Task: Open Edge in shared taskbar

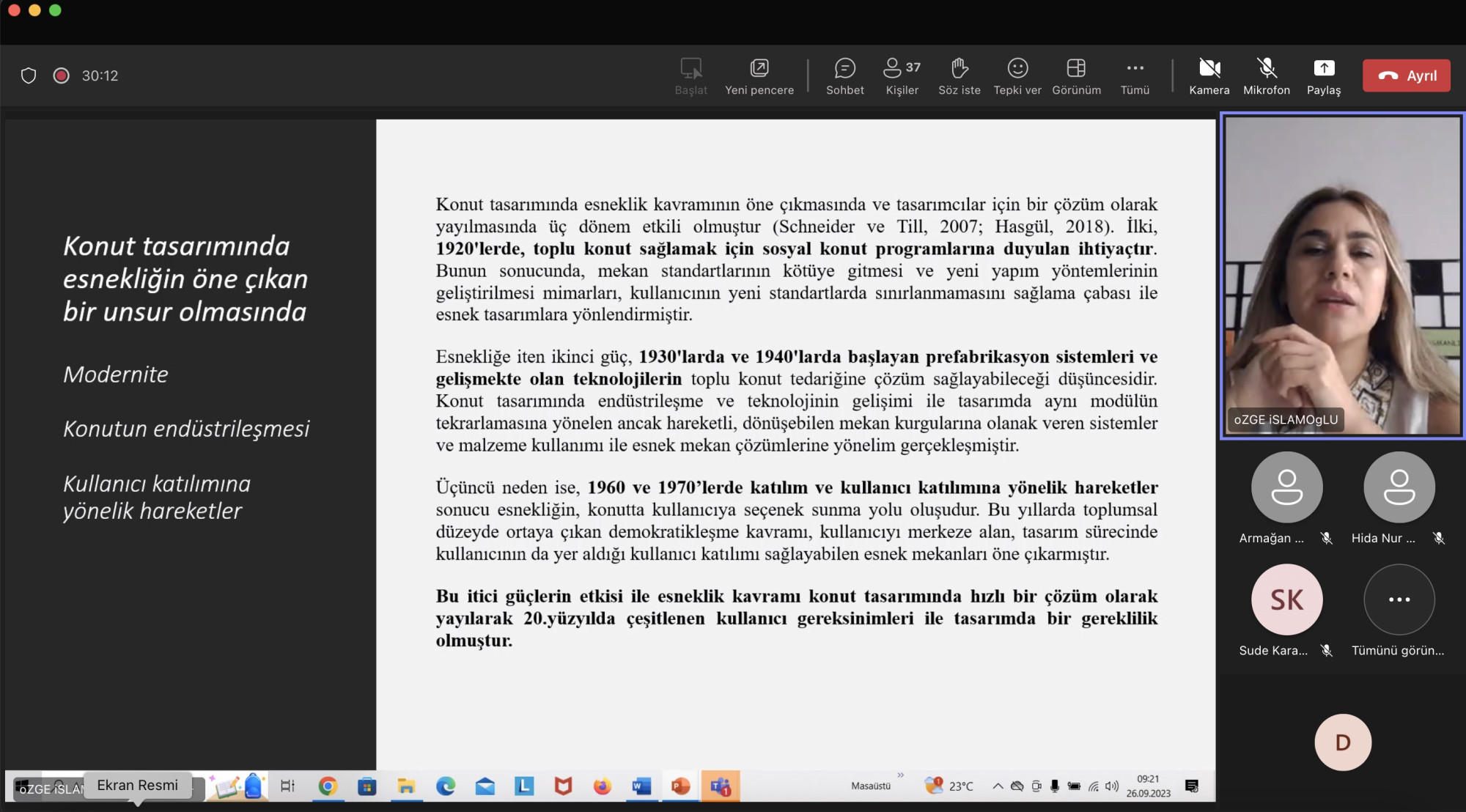Action: click(x=446, y=786)
